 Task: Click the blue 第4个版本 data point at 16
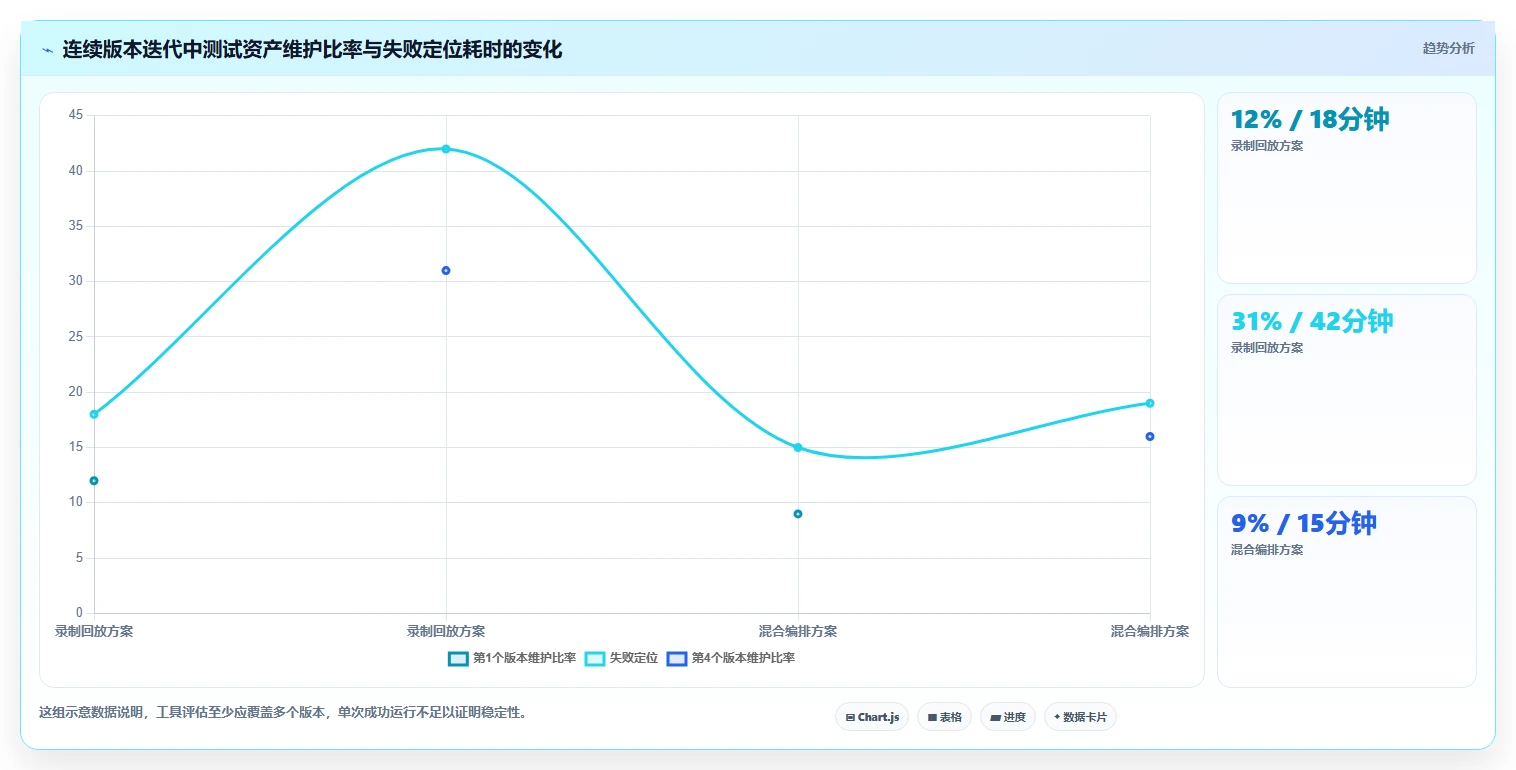coord(1150,436)
